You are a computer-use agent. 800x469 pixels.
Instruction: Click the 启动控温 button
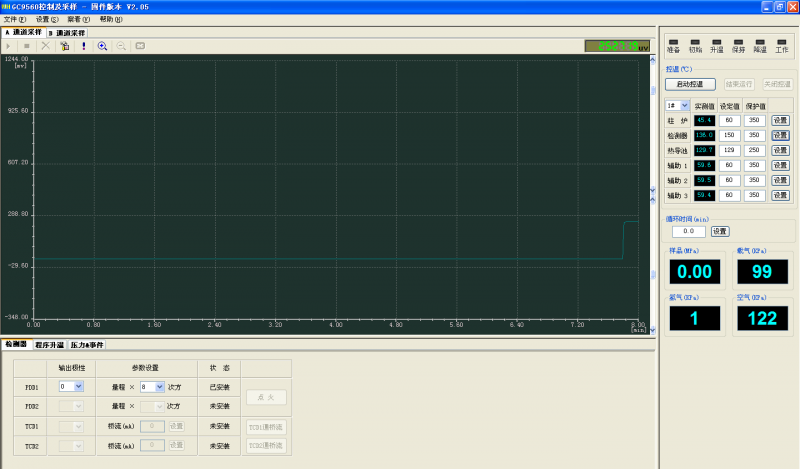(x=690, y=84)
